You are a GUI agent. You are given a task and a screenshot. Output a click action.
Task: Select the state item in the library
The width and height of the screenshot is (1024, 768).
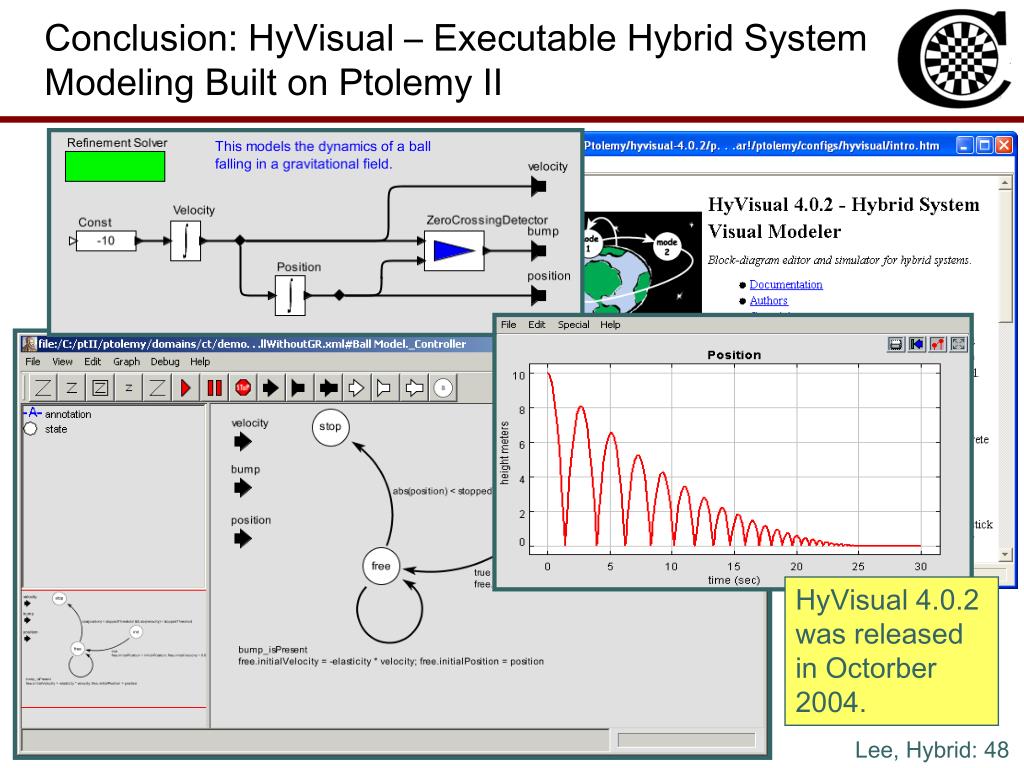click(46, 429)
